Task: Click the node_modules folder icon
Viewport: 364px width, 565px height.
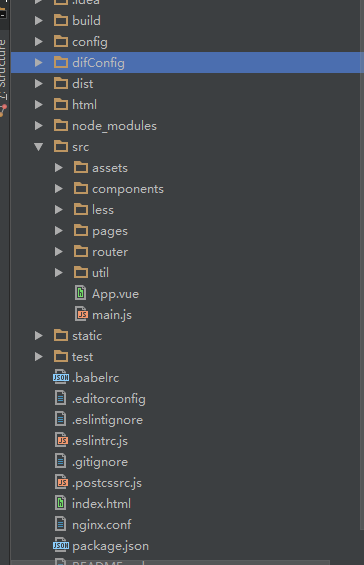Action: pyautogui.click(x=61, y=125)
